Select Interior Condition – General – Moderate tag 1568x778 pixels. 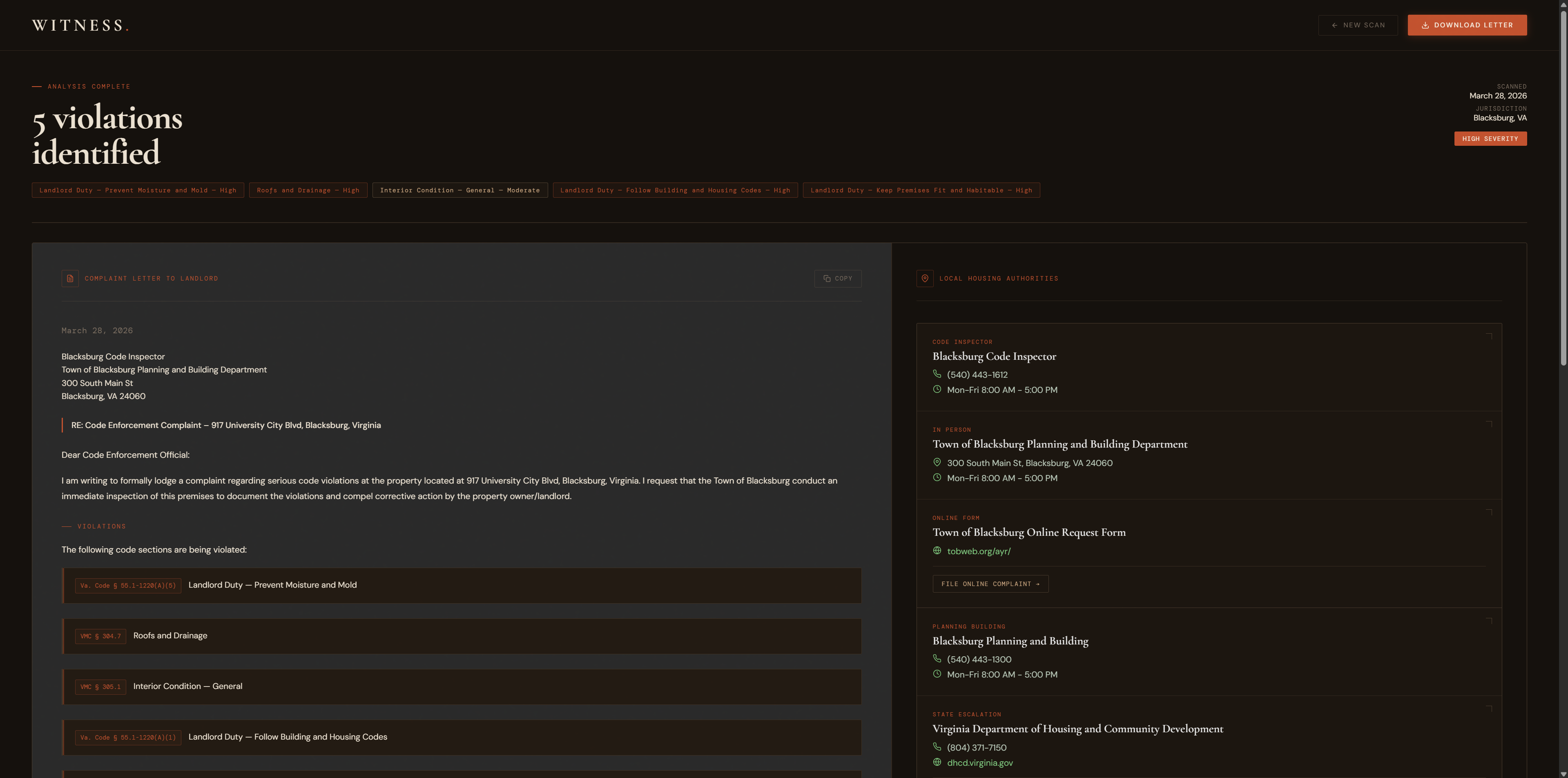459,190
